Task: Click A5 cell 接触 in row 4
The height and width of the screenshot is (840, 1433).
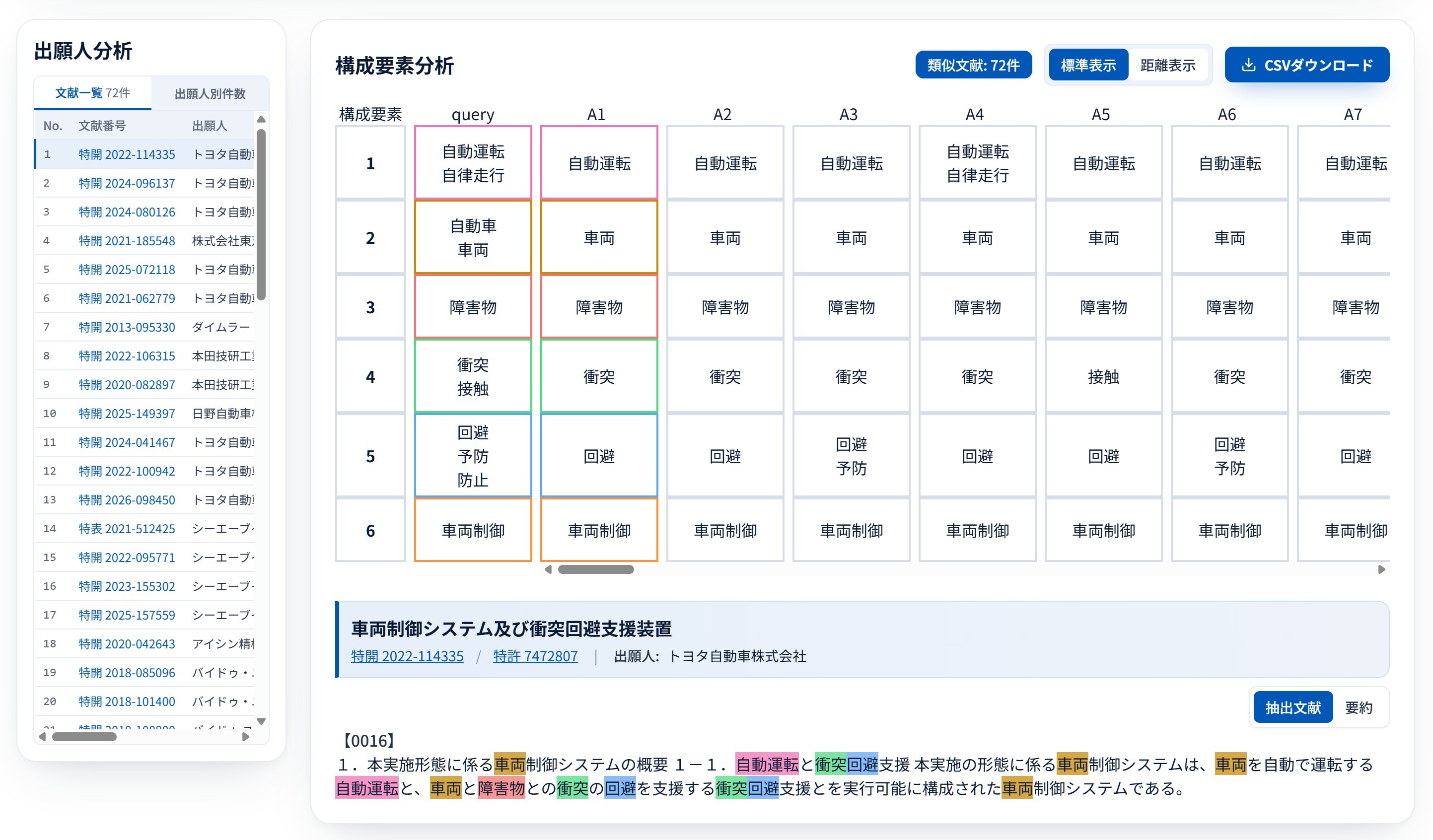Action: [x=1104, y=376]
